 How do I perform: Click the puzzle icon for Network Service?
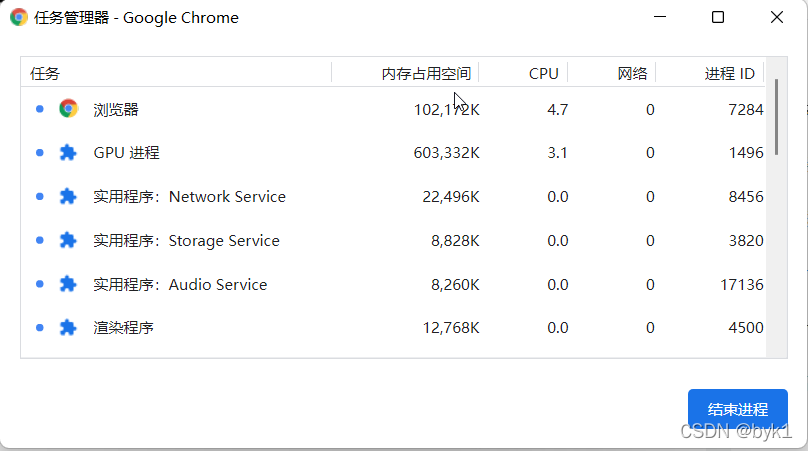click(68, 197)
